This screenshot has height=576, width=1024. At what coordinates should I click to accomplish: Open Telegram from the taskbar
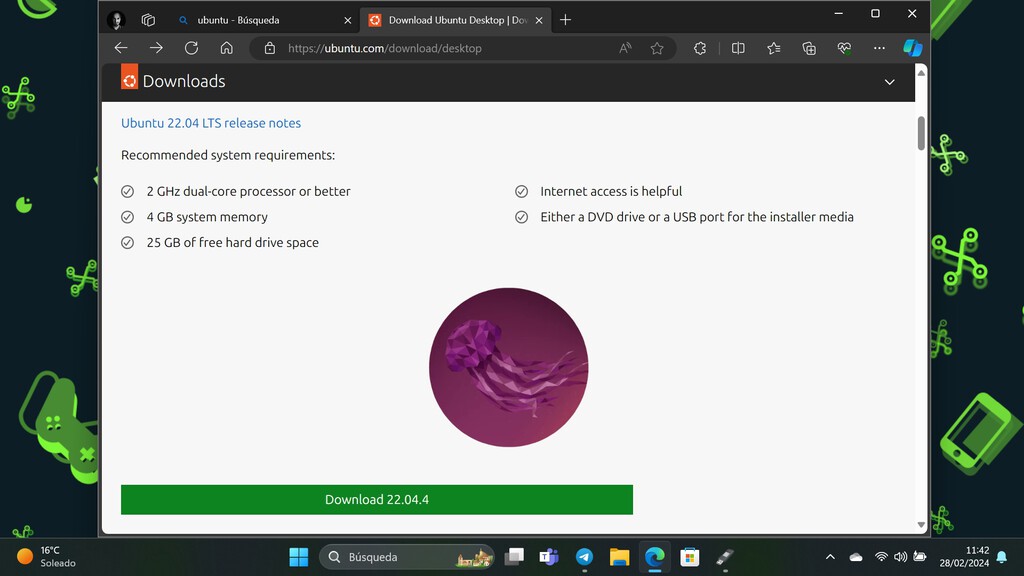[x=584, y=556]
